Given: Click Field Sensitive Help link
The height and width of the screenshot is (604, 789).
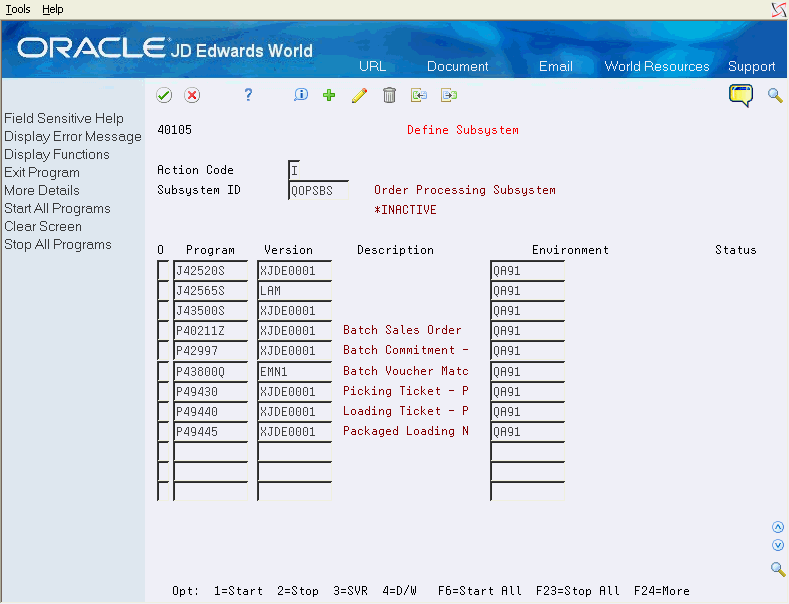Looking at the screenshot, I should pos(64,118).
